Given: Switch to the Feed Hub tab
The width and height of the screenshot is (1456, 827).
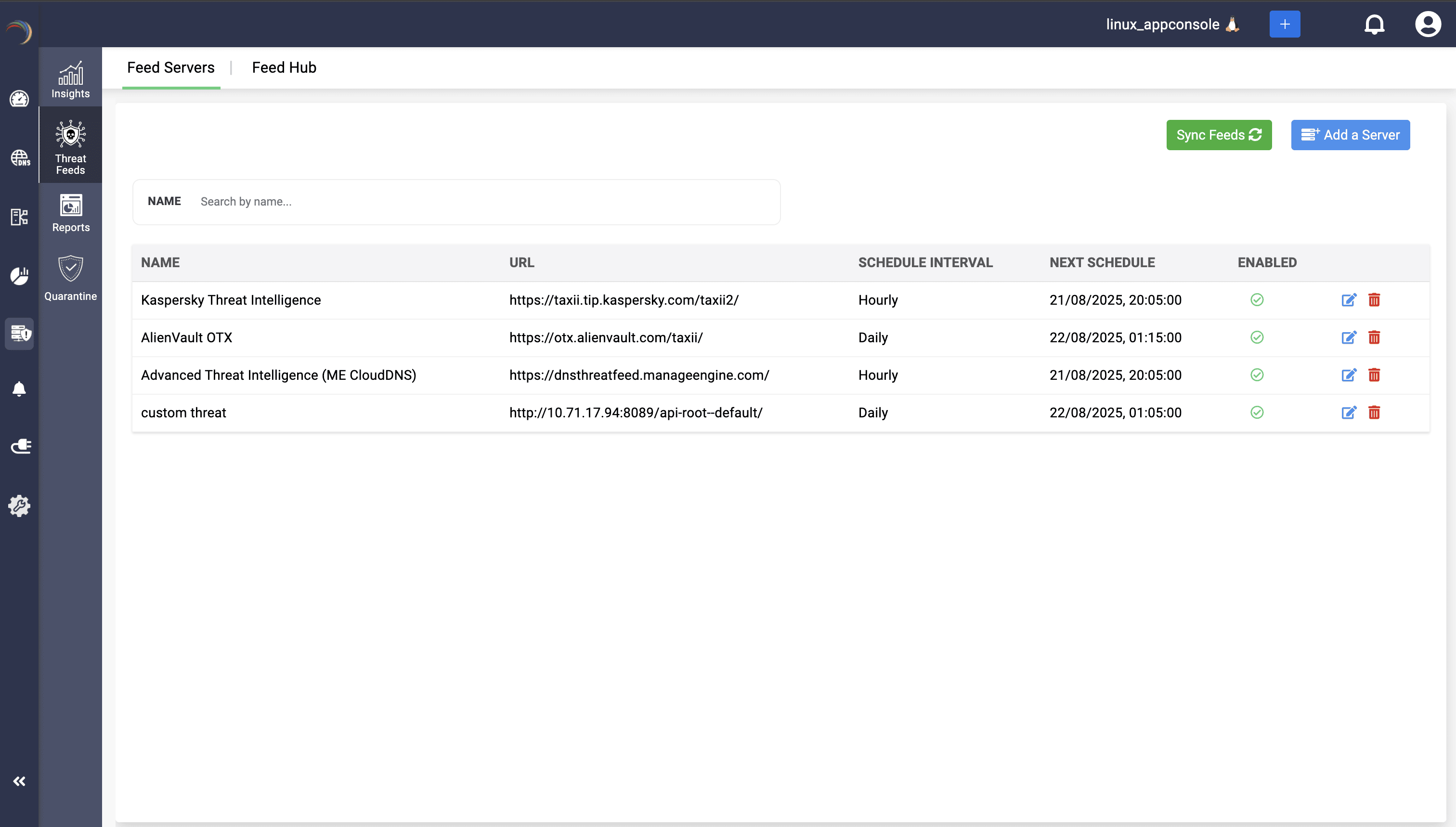Looking at the screenshot, I should pos(284,67).
